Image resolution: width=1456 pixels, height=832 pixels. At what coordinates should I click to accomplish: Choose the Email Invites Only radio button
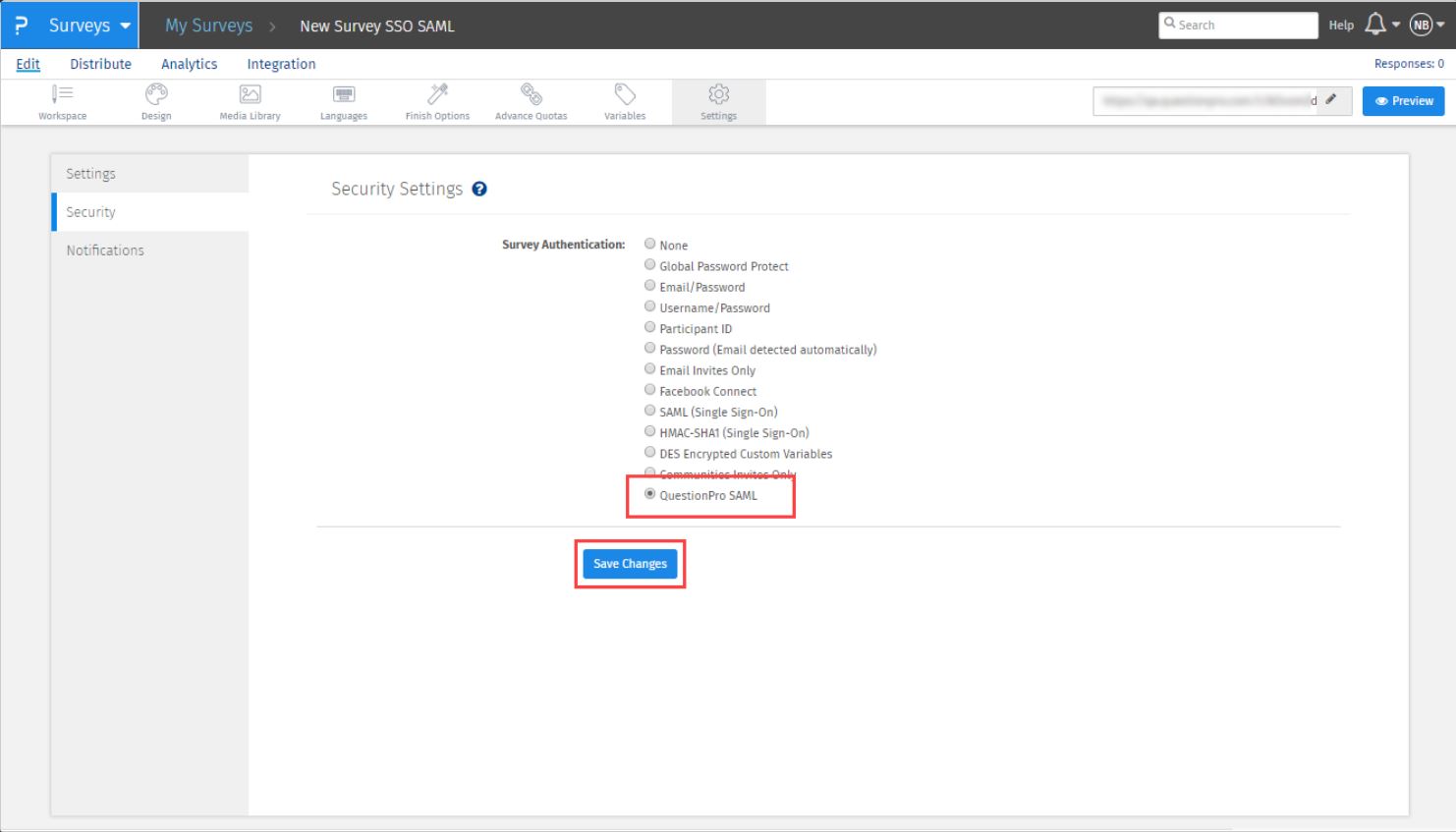649,369
